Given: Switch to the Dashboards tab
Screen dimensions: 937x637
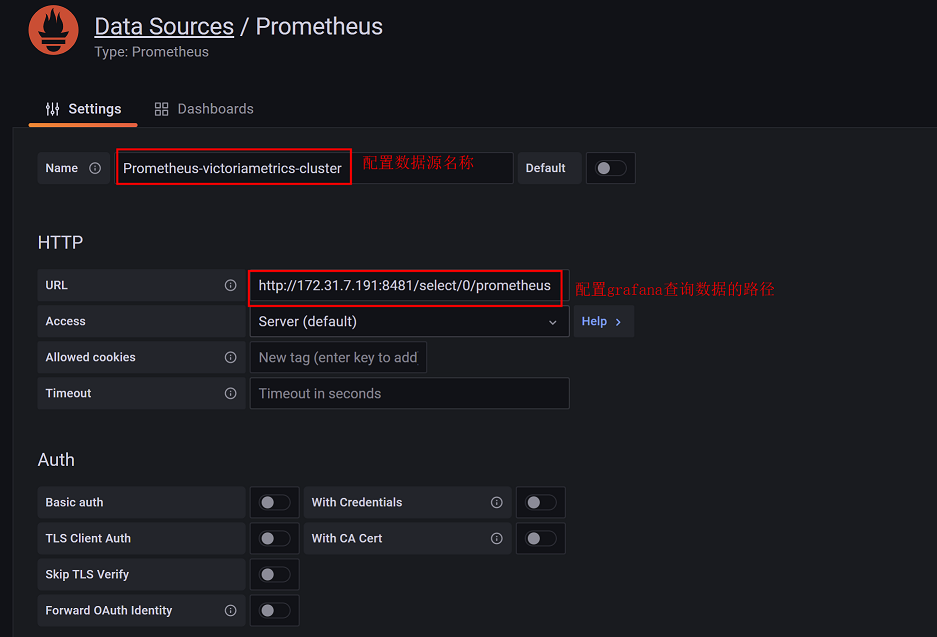Looking at the screenshot, I should tap(204, 109).
